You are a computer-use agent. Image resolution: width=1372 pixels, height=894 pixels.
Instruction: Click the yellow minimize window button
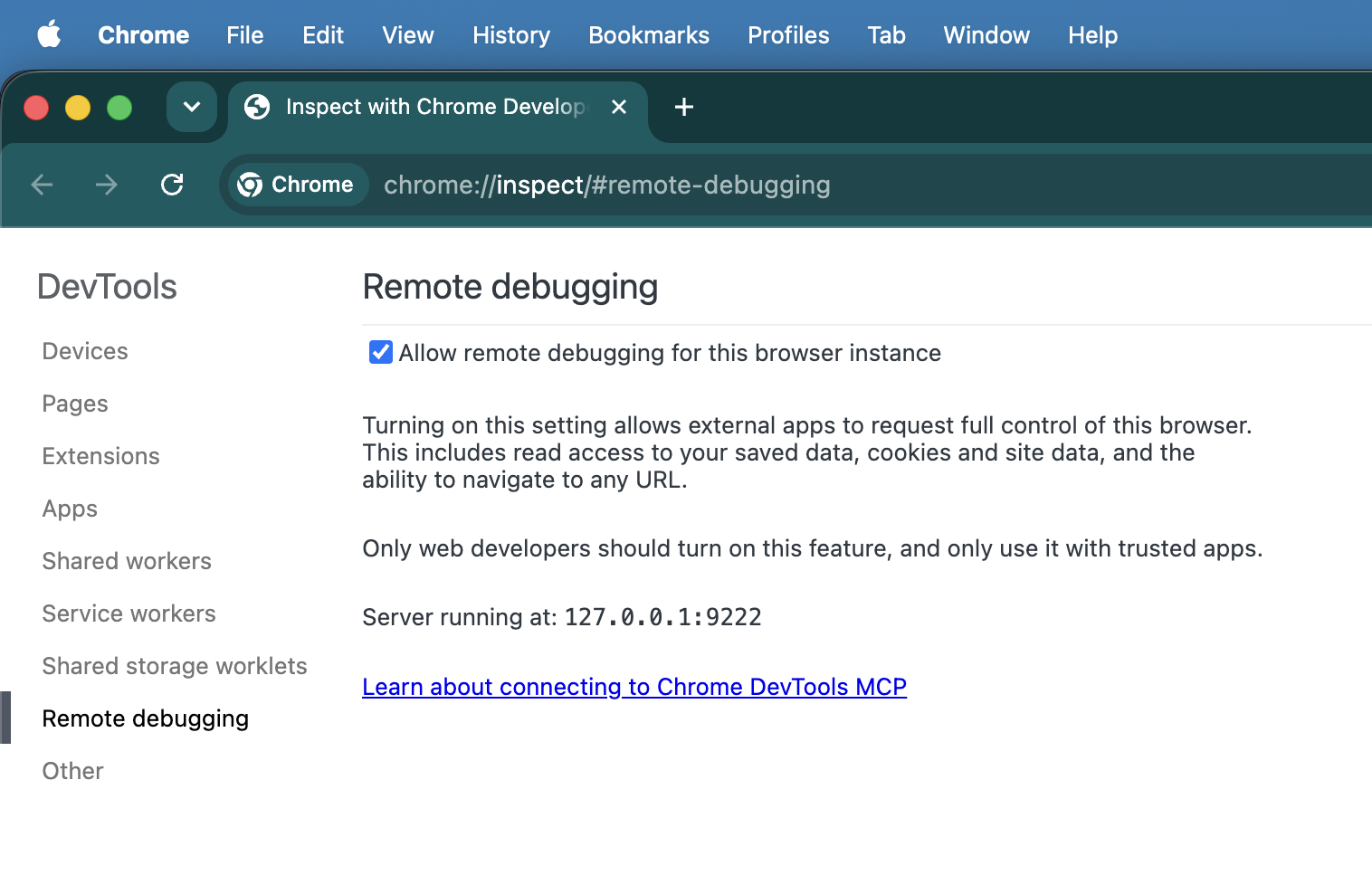[78, 108]
